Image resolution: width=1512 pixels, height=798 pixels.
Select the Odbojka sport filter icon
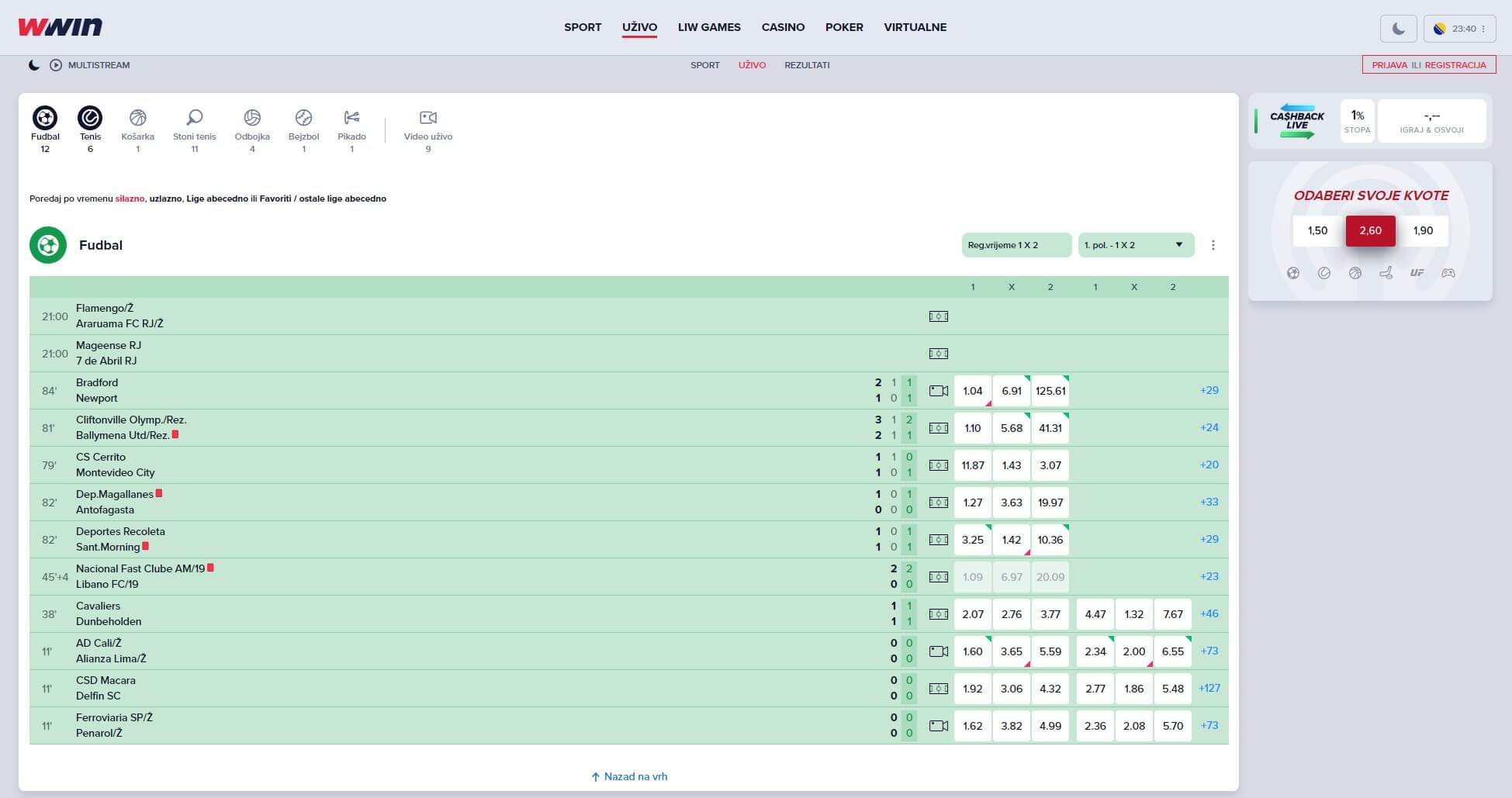click(x=252, y=118)
